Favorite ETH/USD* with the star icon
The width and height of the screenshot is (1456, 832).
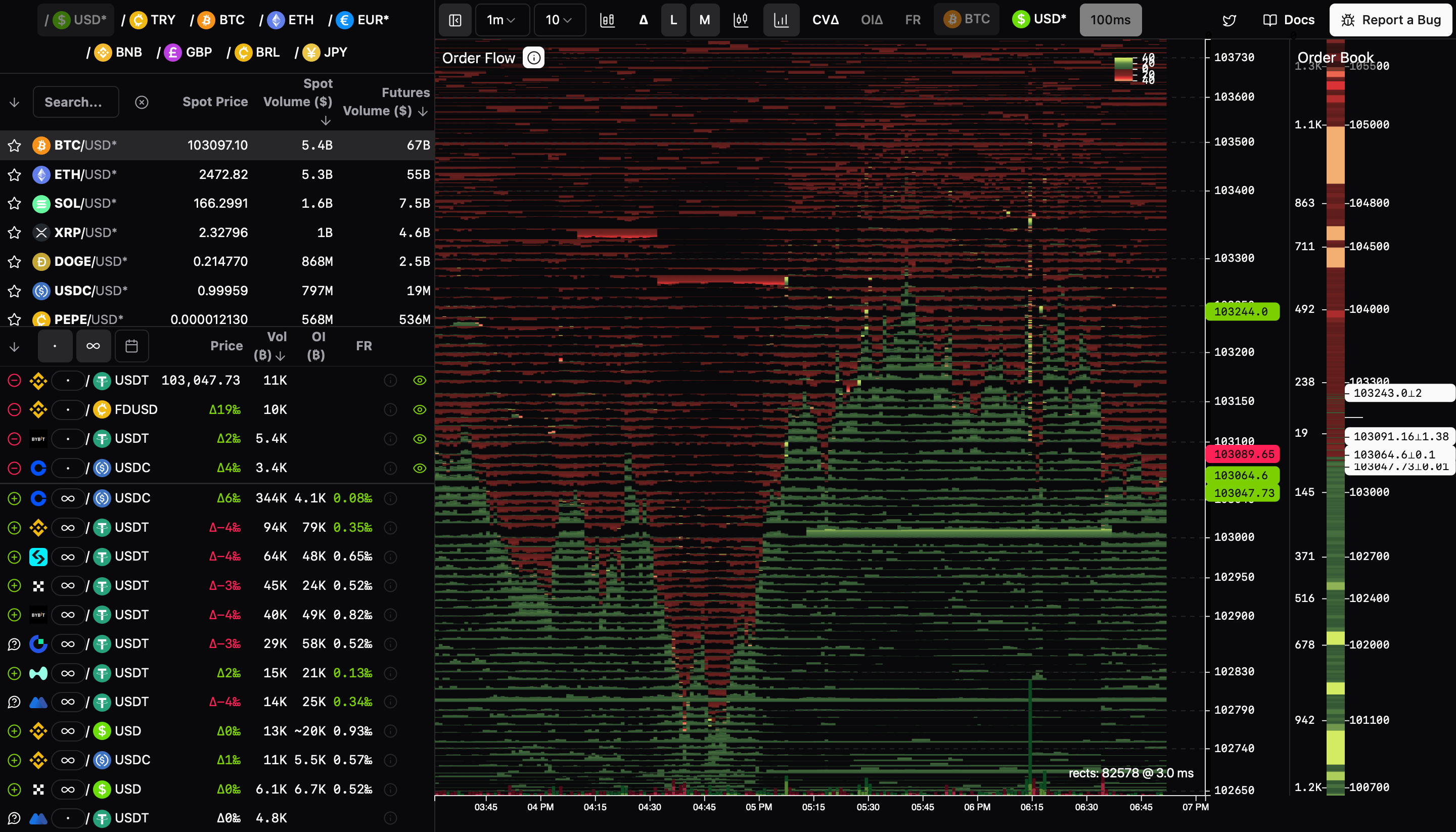click(x=14, y=175)
